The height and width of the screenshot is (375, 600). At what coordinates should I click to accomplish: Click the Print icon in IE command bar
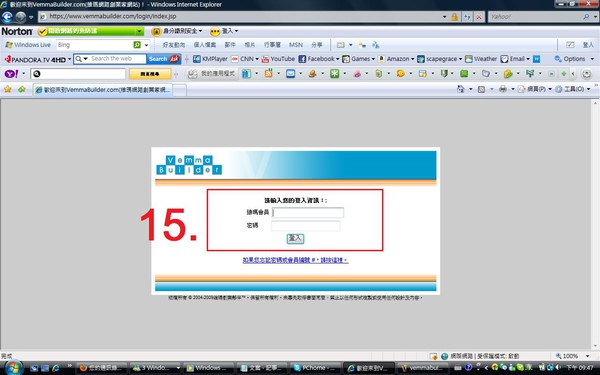coord(503,89)
